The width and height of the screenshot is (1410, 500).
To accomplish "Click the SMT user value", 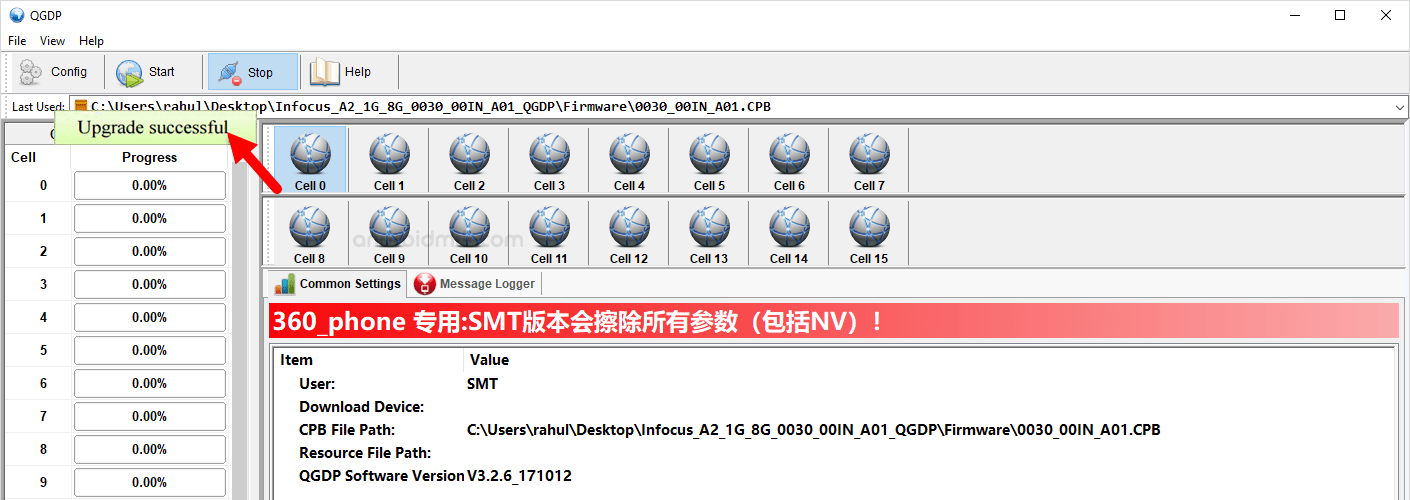I will [482, 383].
